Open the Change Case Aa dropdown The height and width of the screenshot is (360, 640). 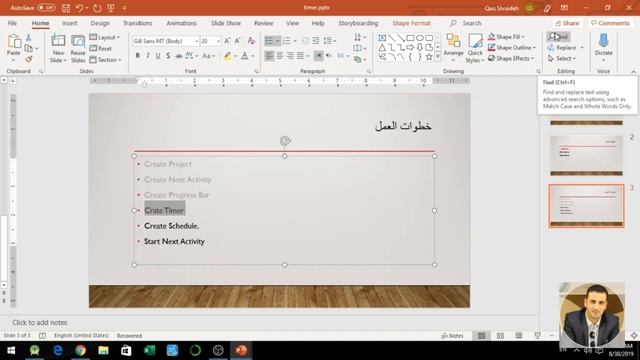click(x=208, y=56)
